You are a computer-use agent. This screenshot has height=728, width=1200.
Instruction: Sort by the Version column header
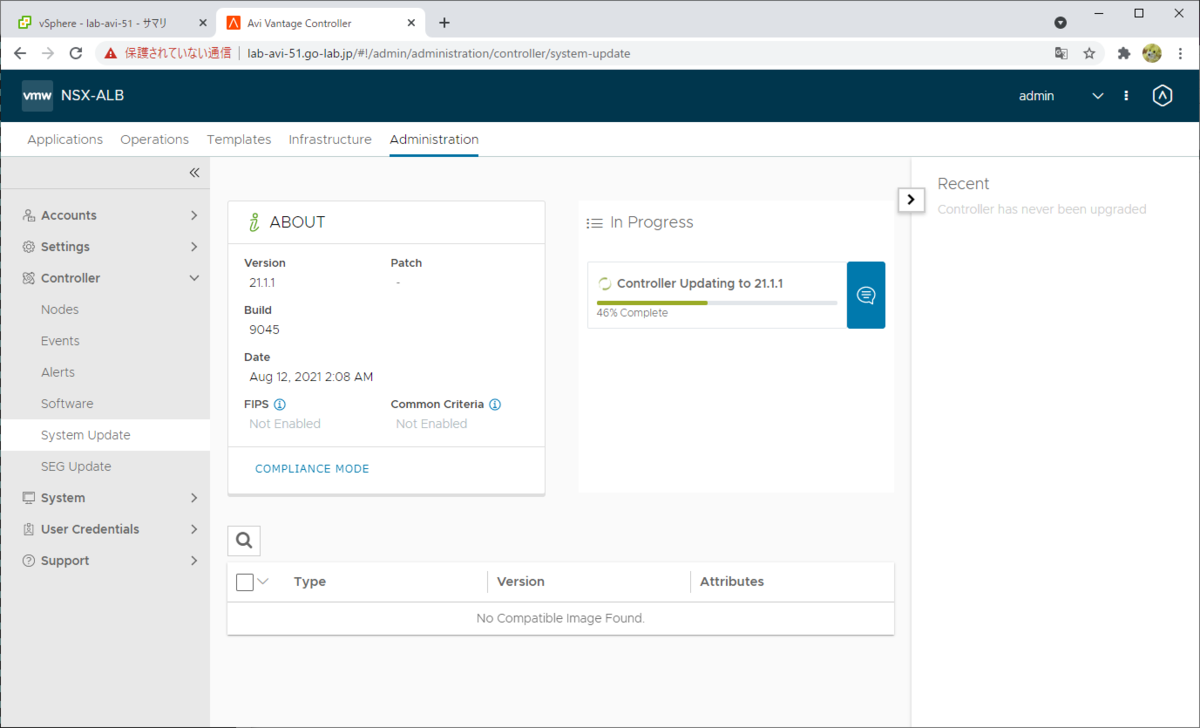pos(521,582)
